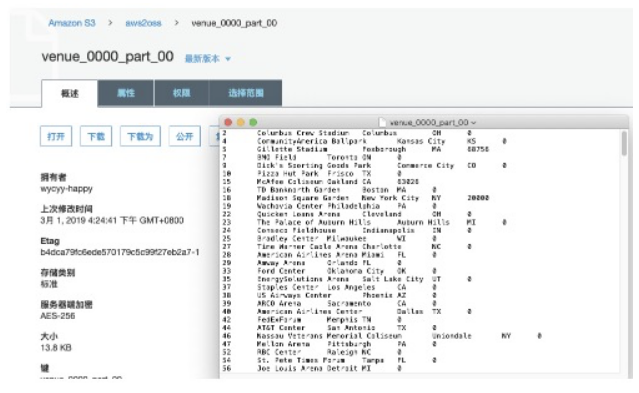Click the Amway Arena row
This screenshot has width=639, height=393.
click(x=312, y=263)
